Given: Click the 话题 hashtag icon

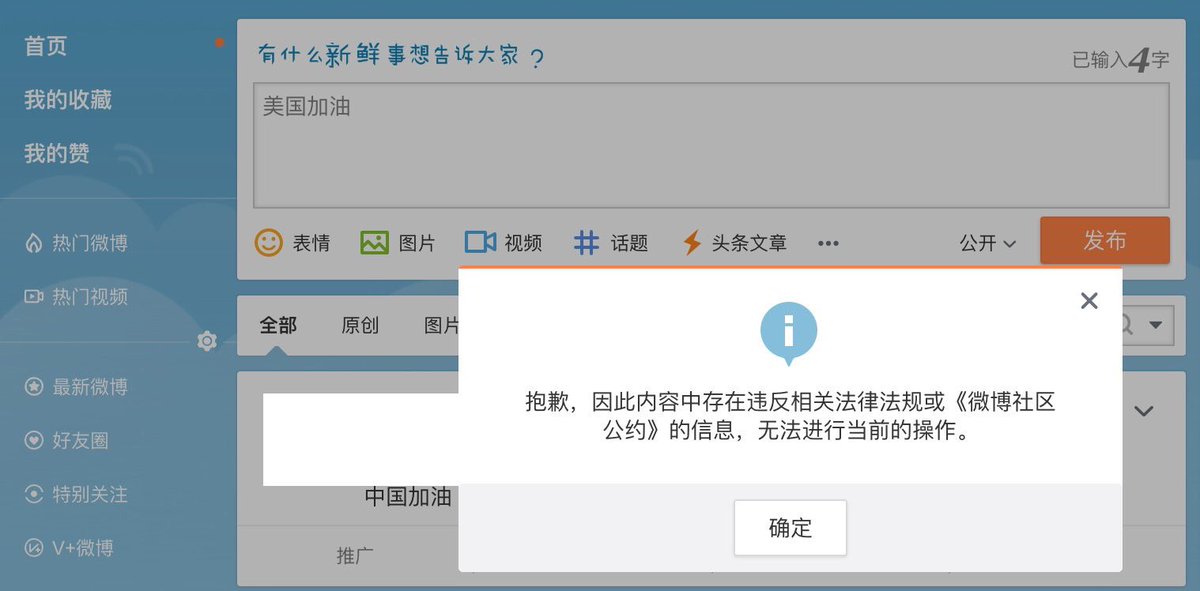Looking at the screenshot, I should click(x=586, y=242).
